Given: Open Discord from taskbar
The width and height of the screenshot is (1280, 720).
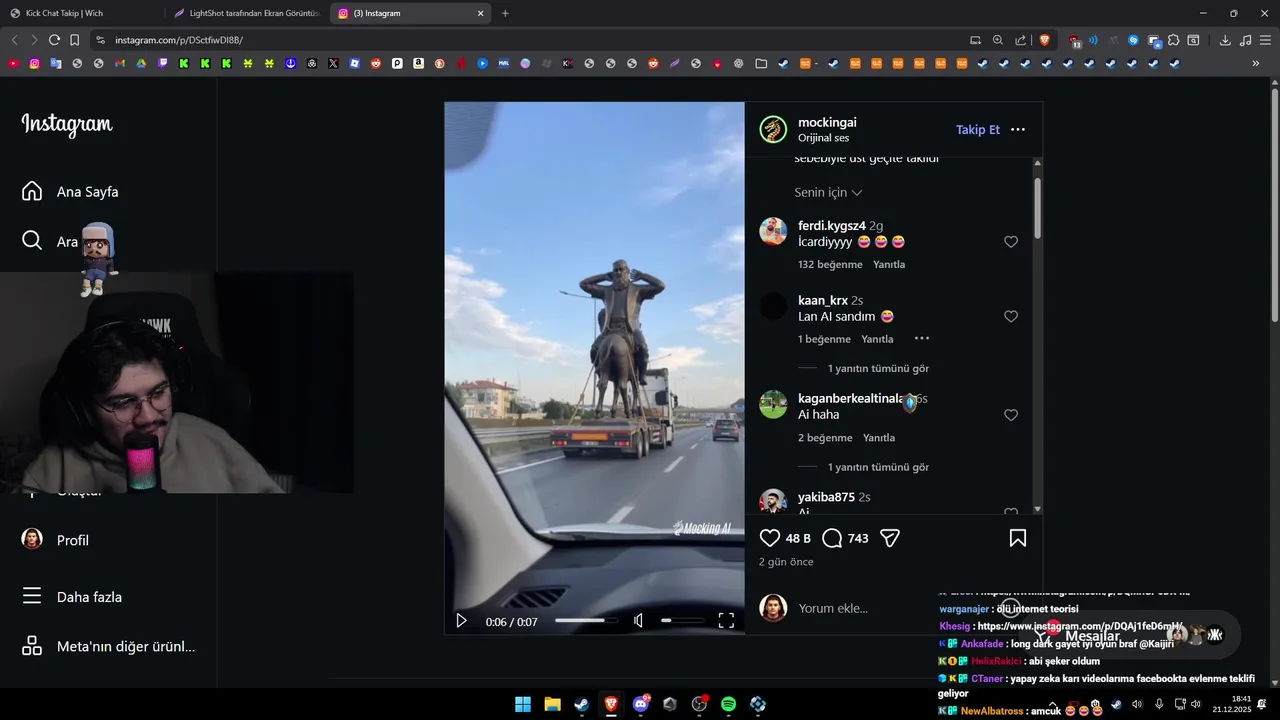Looking at the screenshot, I should [x=640, y=704].
